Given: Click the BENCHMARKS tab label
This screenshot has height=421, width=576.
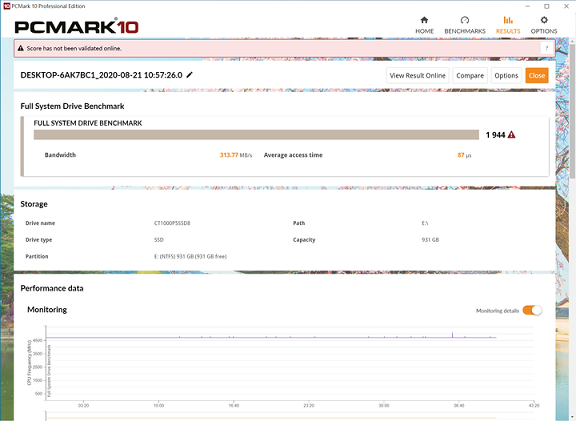Looking at the screenshot, I should [x=465, y=31].
